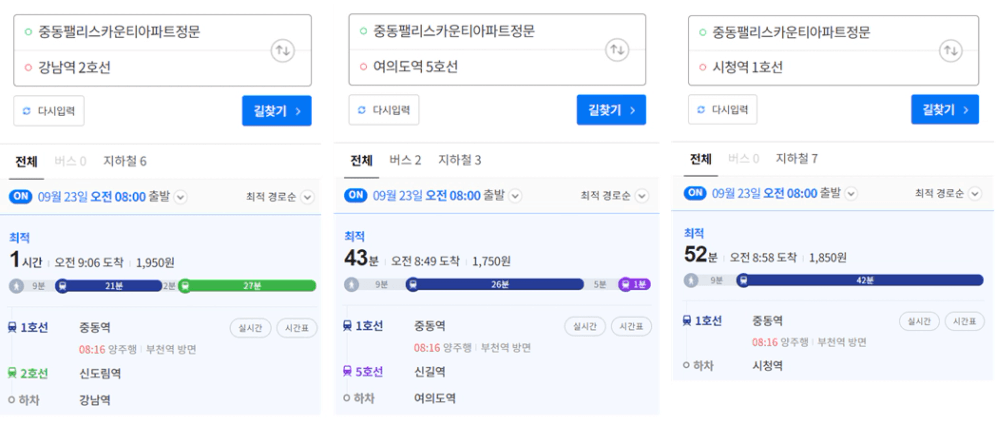Screen dimensions: 996x425
Task: Toggle the ON departure time switch in the Gangnam panel
Action: [21, 196]
